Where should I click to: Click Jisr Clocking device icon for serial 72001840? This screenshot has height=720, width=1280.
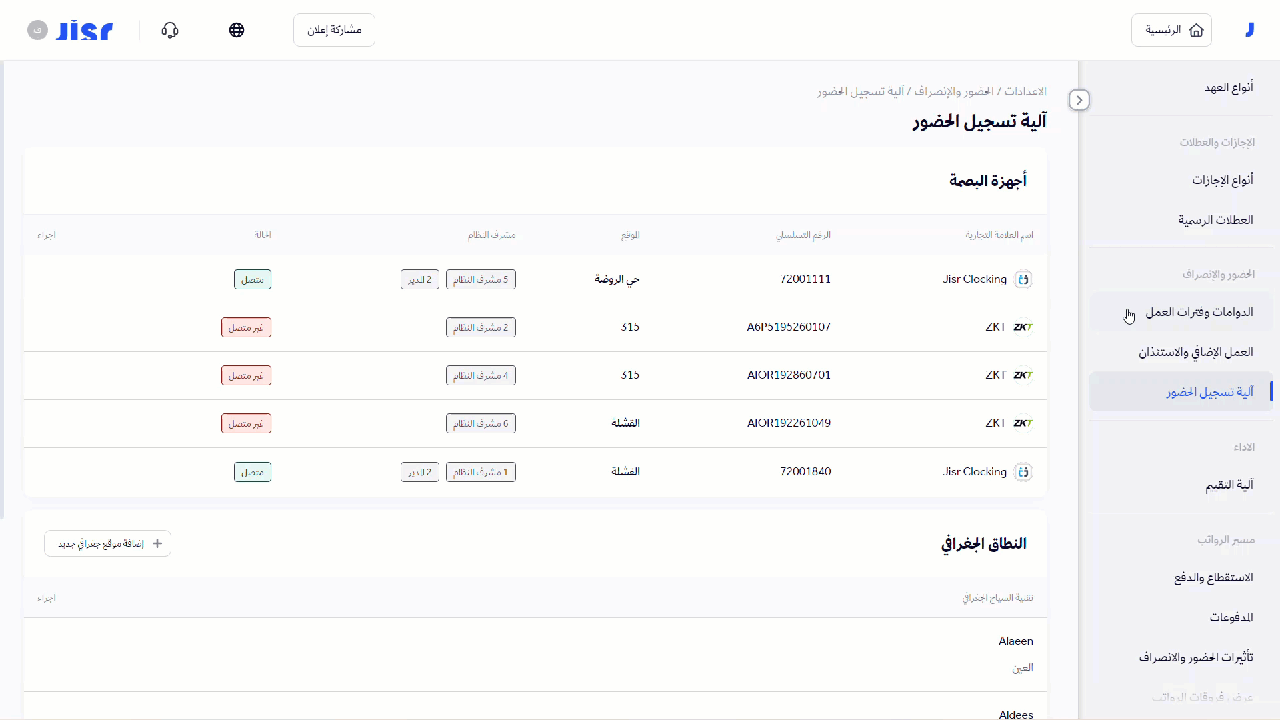coord(1022,472)
